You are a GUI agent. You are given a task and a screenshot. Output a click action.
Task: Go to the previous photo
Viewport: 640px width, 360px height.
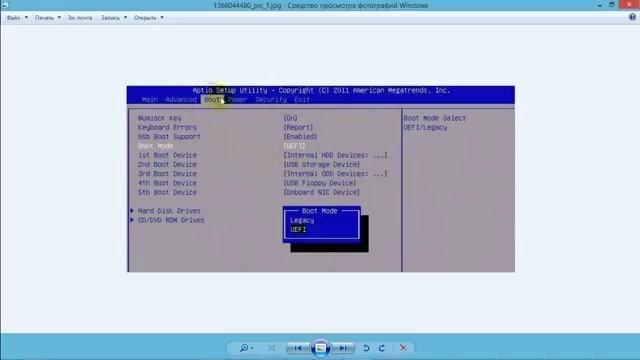(298, 348)
